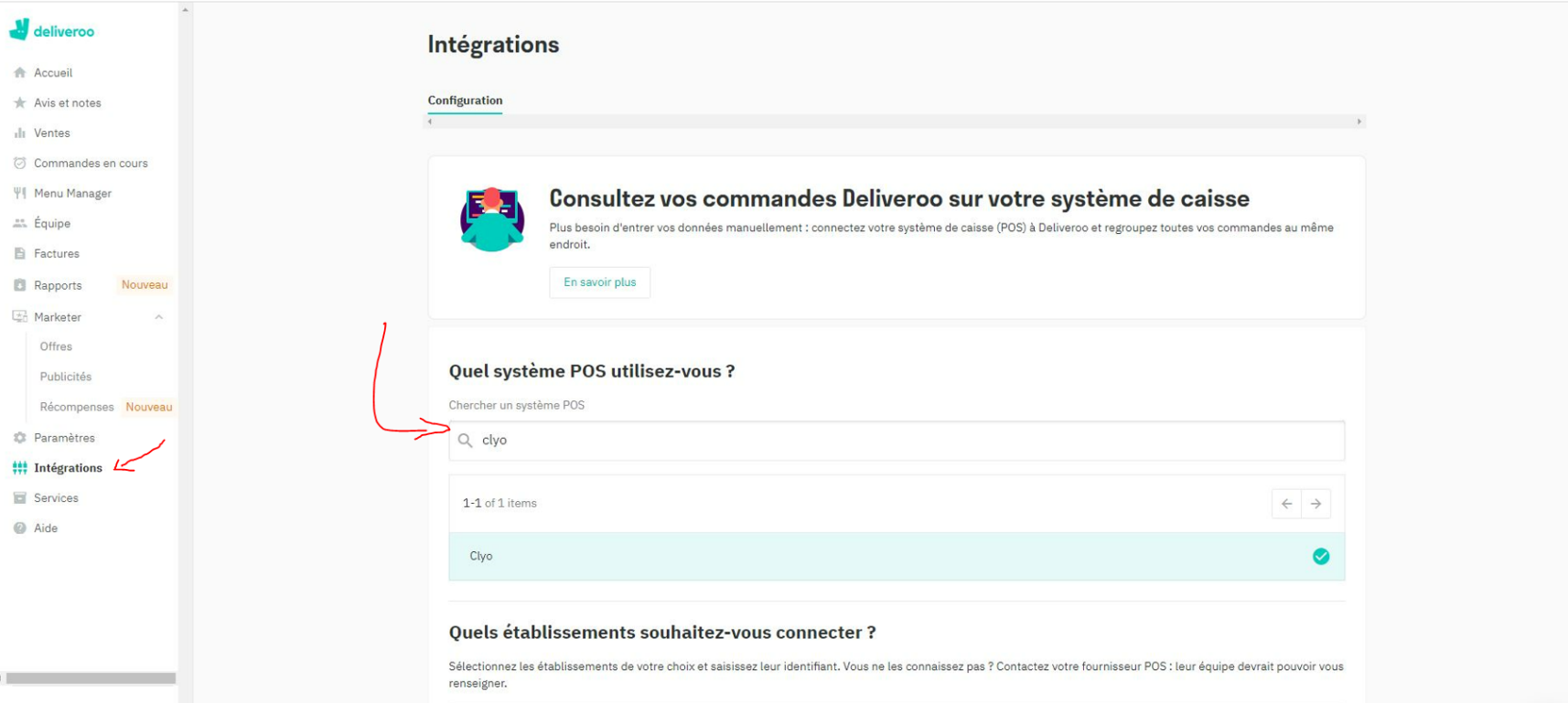This screenshot has height=703, width=1568.
Task: Open the Aide page
Action: click(46, 528)
